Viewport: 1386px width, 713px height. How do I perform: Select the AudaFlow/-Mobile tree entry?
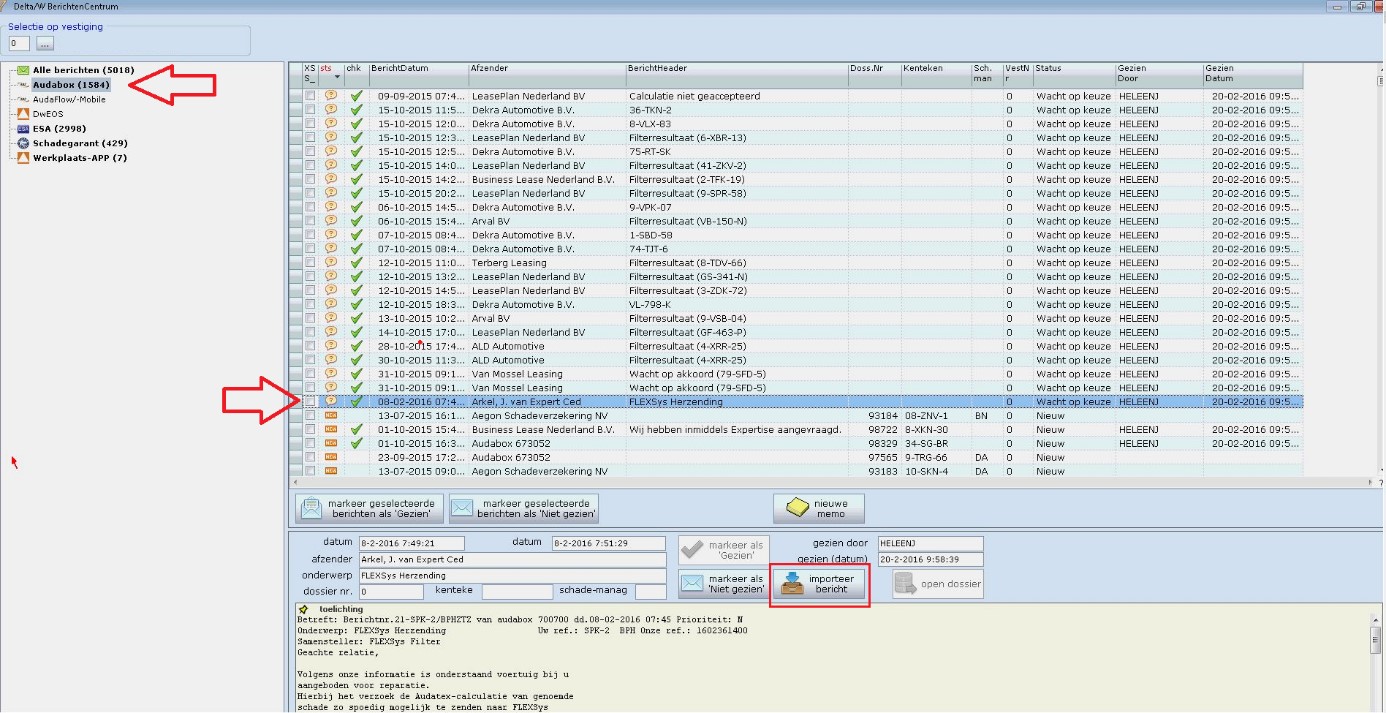tap(69, 99)
